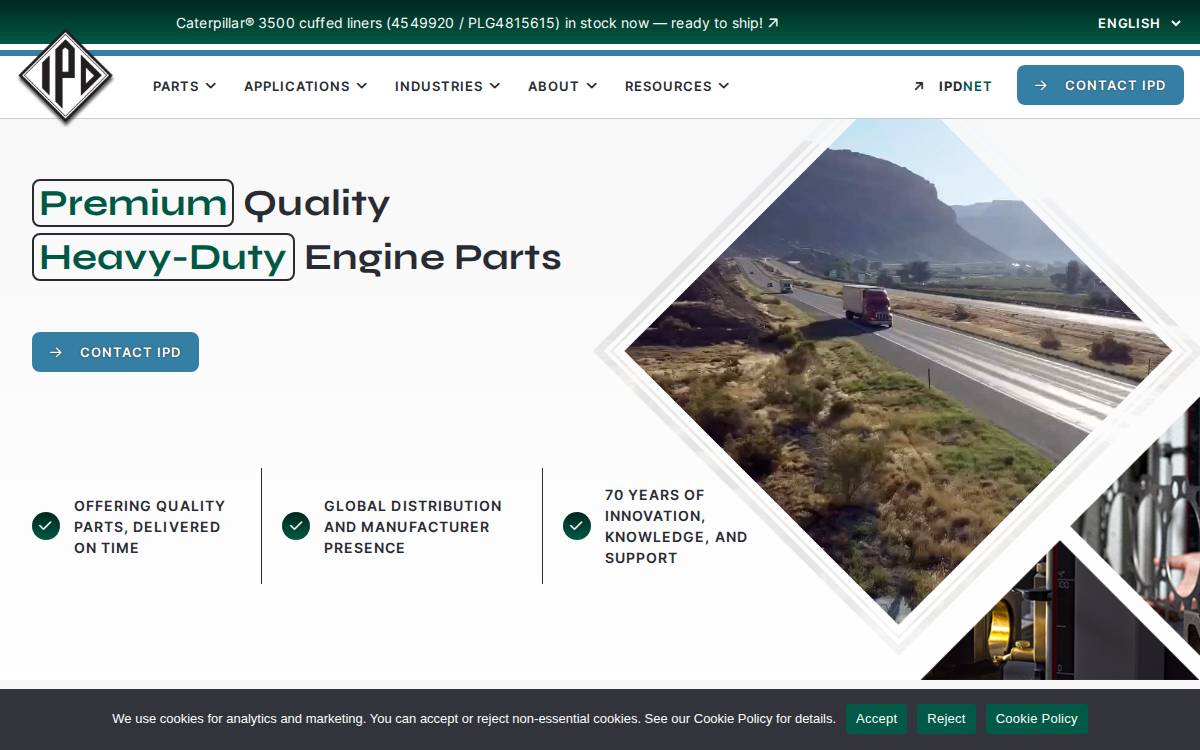Click the 'Engine Parts' heading text

[x=433, y=257]
